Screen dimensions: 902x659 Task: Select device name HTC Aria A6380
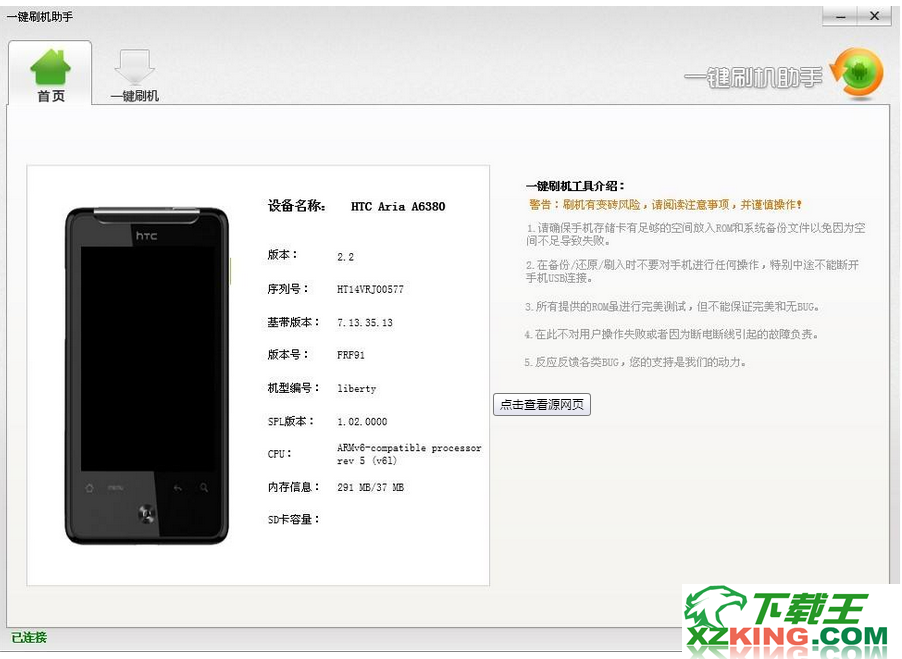(x=398, y=206)
